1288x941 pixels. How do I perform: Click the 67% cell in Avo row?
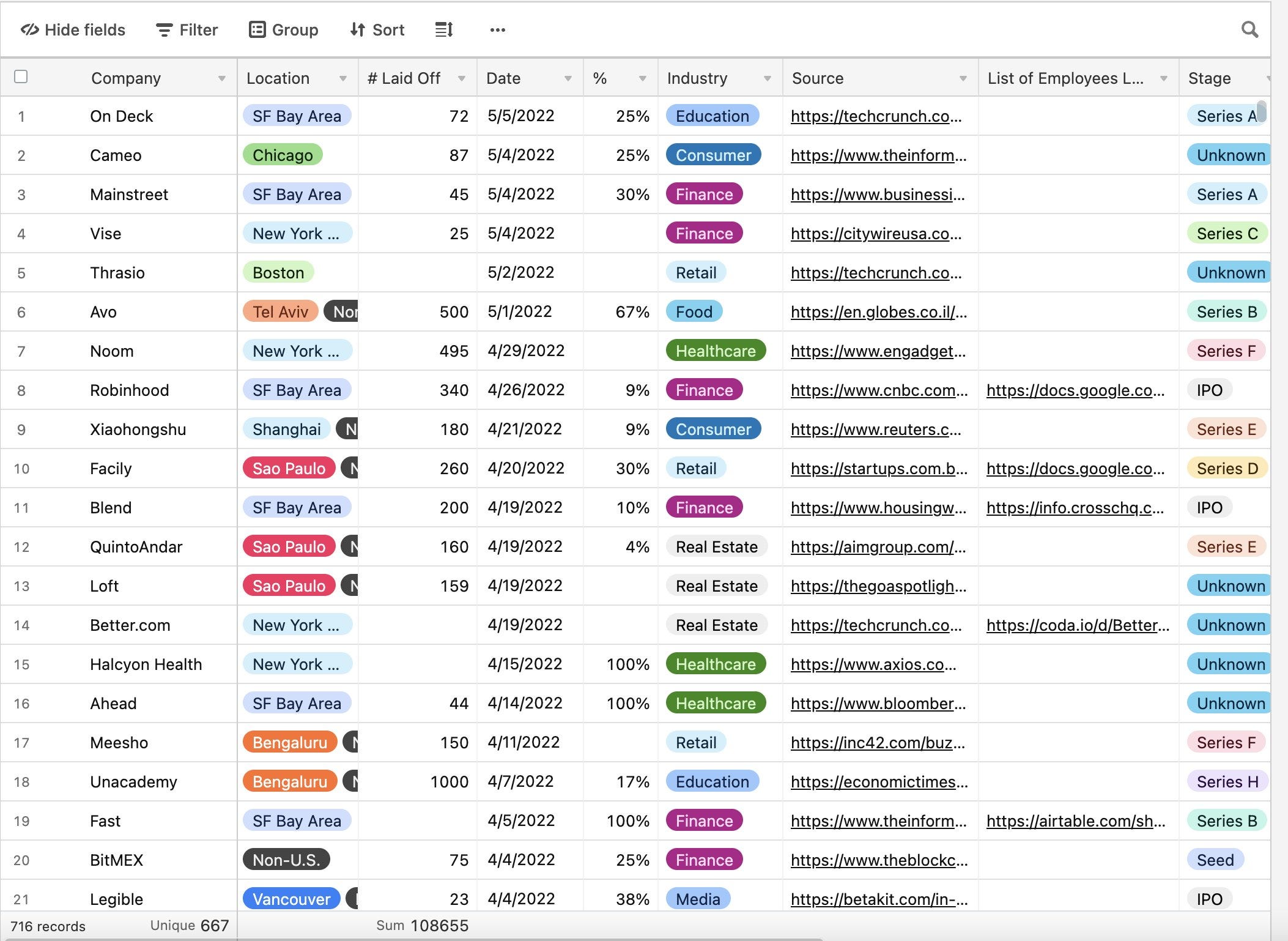(x=621, y=312)
